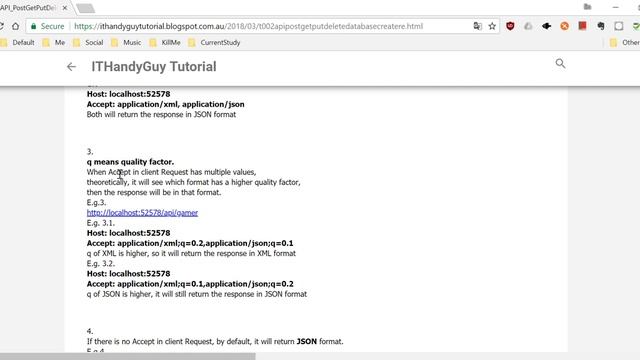Open the Me bookmarks folder
The image size is (640, 360).
point(54,42)
